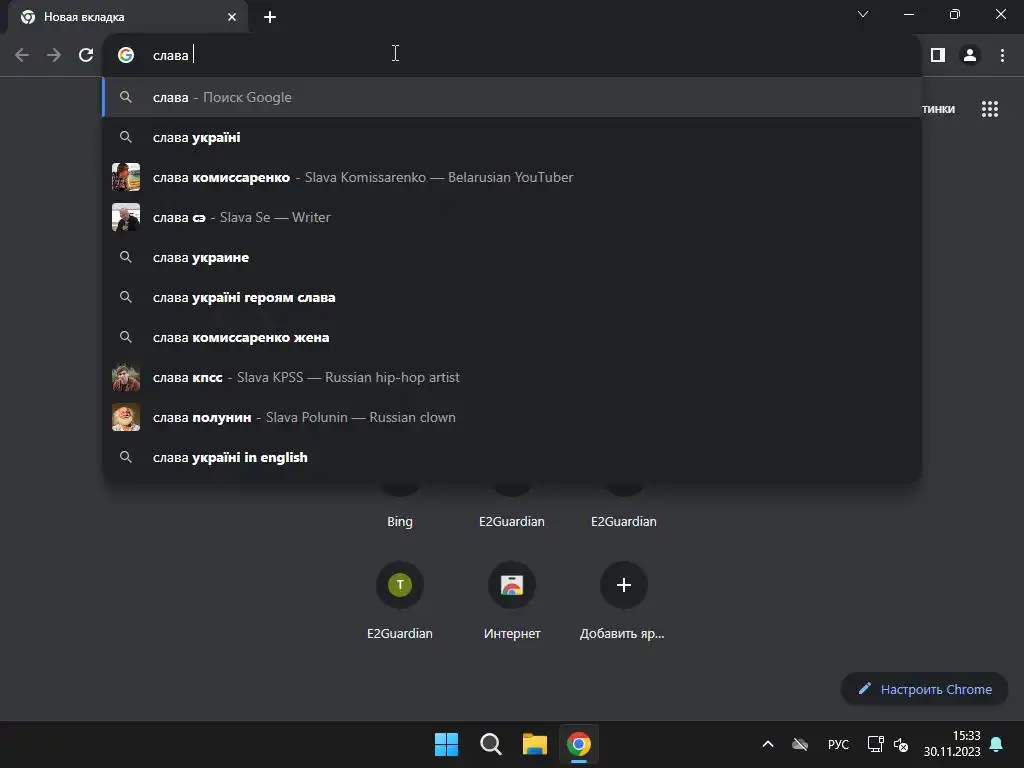Image resolution: width=1024 pixels, height=768 pixels.
Task: Open the notifications bell icon
Action: click(x=997, y=744)
